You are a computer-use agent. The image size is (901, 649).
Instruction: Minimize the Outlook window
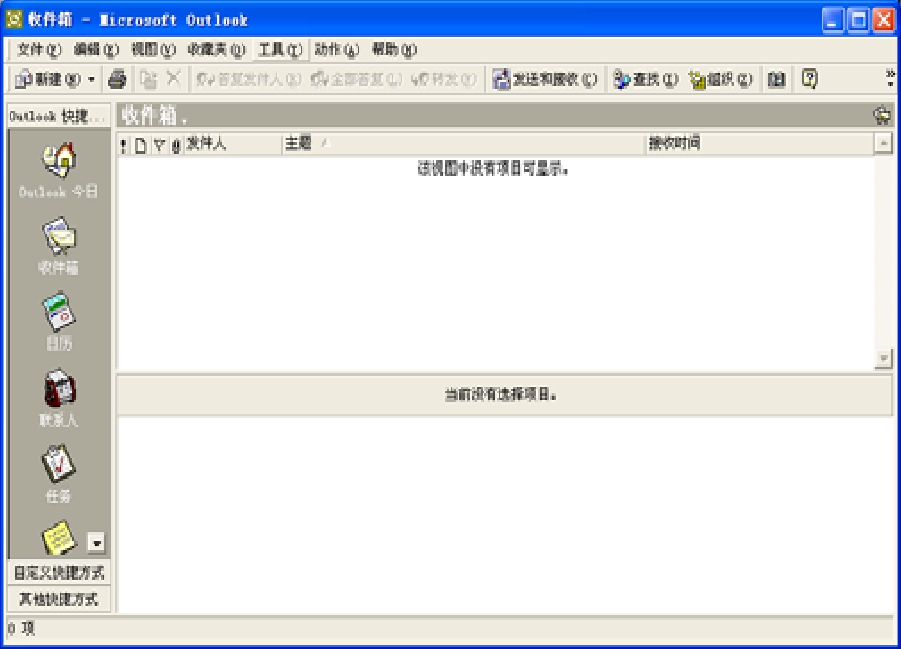click(833, 20)
